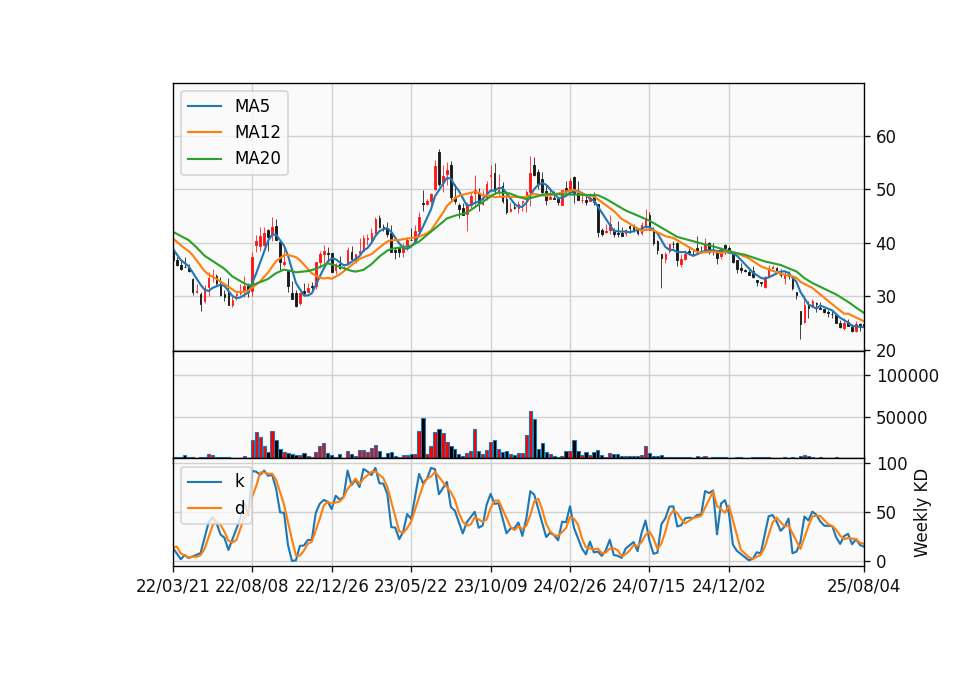Click the 22/03/21 date tick label
The image size is (960, 690).
click(173, 586)
